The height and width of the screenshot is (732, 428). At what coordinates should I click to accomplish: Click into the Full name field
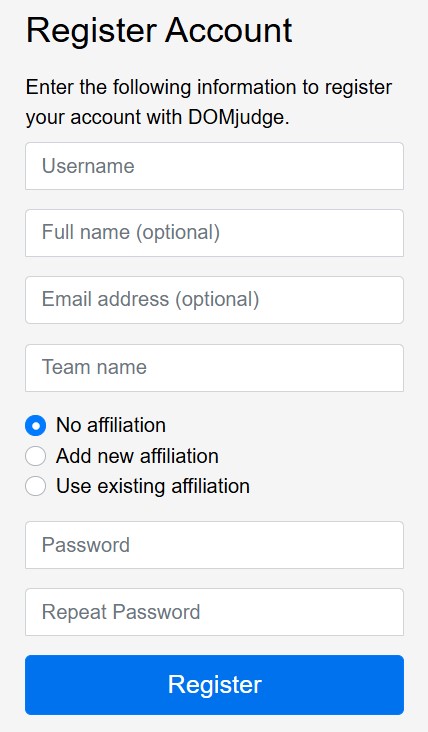pyautogui.click(x=214, y=233)
